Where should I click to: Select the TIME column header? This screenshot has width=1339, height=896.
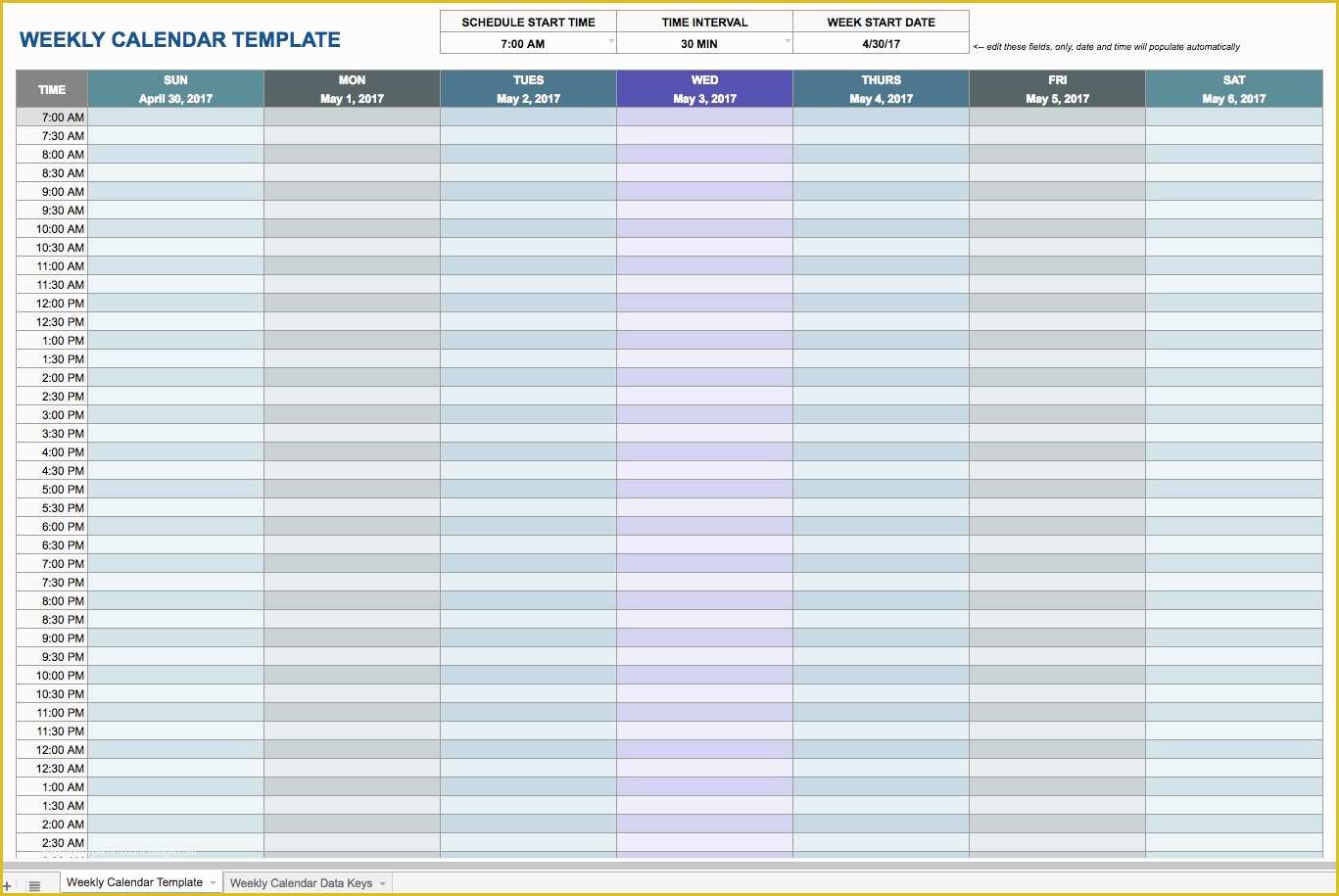point(52,89)
